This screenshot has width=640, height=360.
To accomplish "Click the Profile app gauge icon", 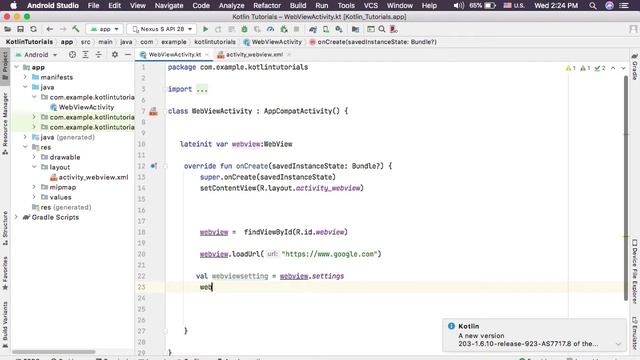I will click(270, 29).
